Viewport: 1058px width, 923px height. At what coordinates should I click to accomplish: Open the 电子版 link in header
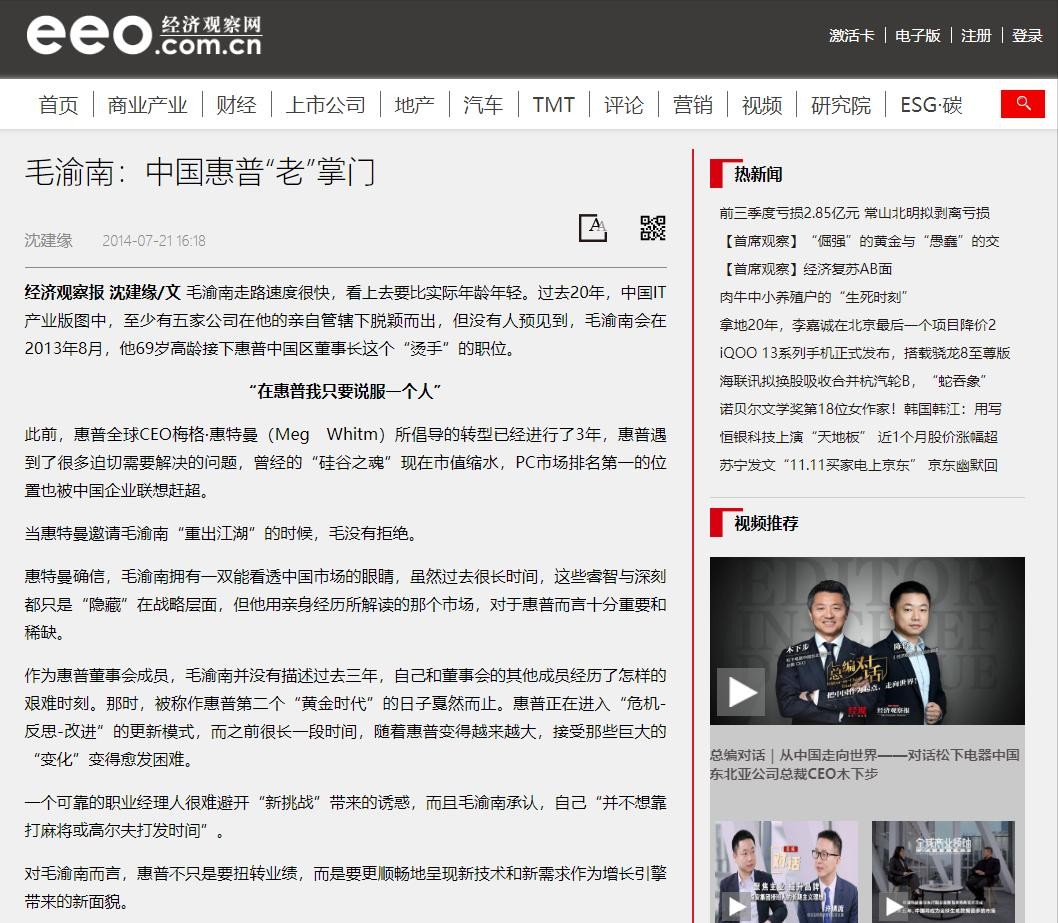click(918, 35)
